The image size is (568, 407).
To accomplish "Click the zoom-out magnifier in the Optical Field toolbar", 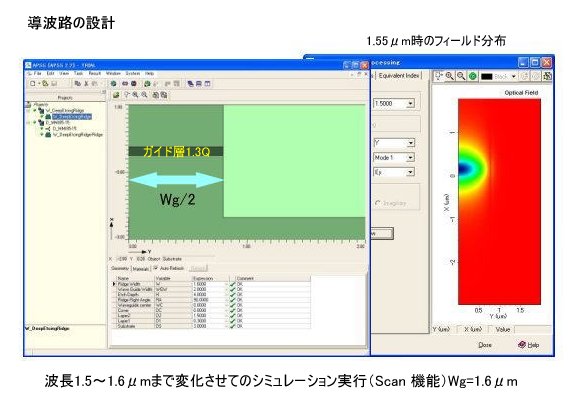I will (461, 76).
